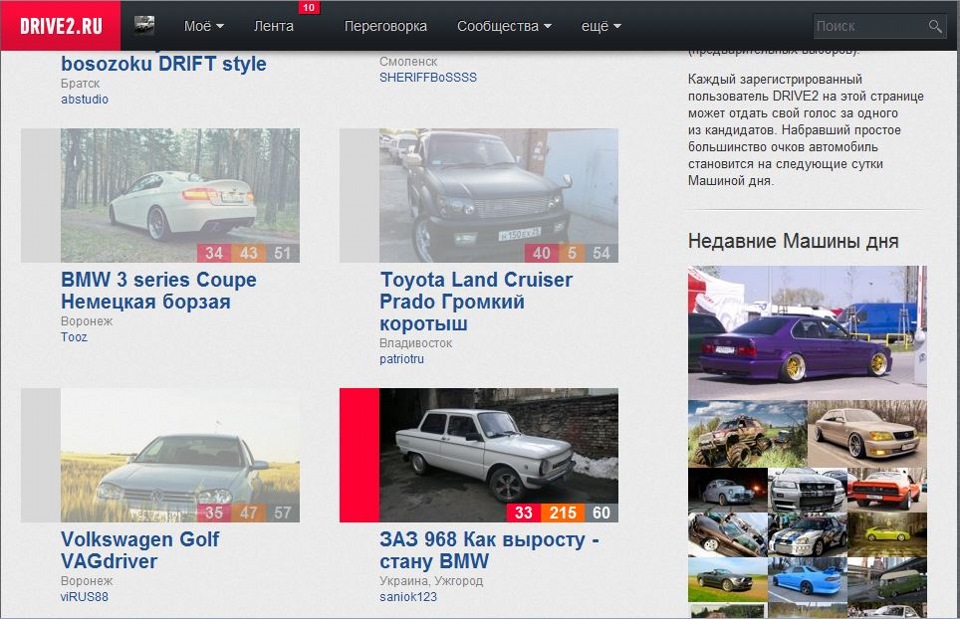Open patriotru user profile
This screenshot has height=619, width=960.
pos(402,359)
